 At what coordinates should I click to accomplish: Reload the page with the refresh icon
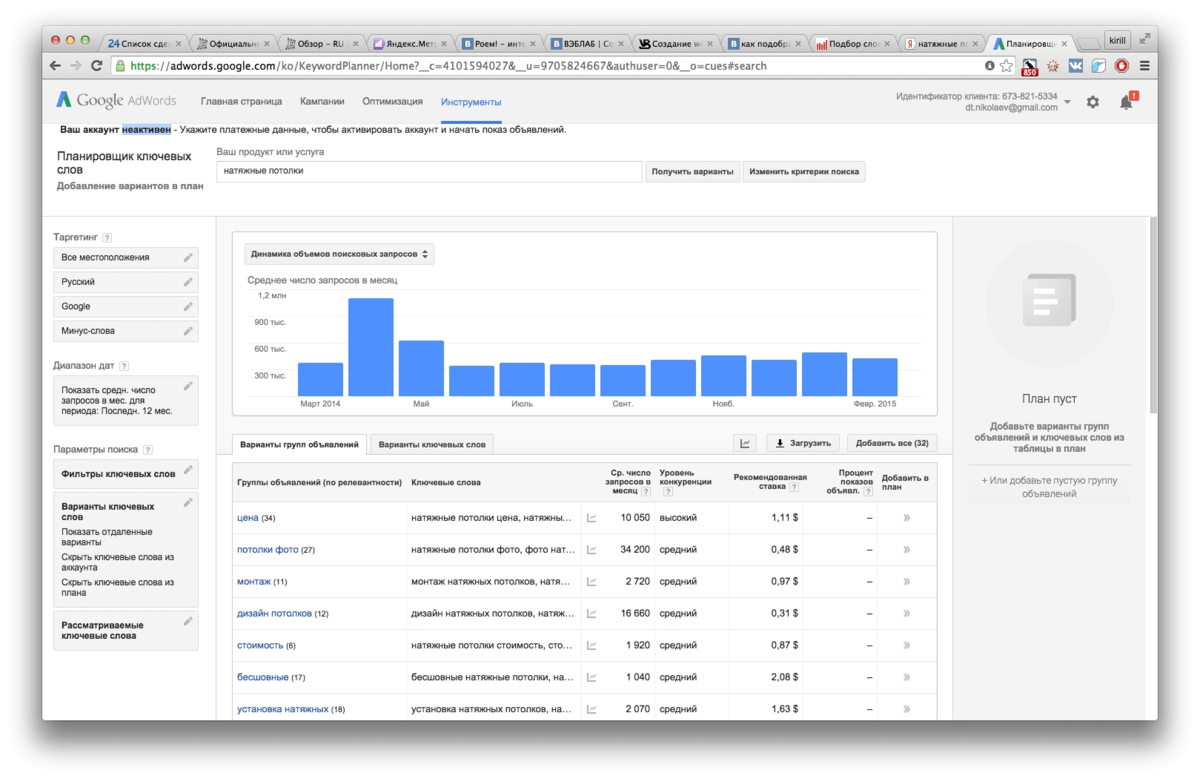coord(96,66)
